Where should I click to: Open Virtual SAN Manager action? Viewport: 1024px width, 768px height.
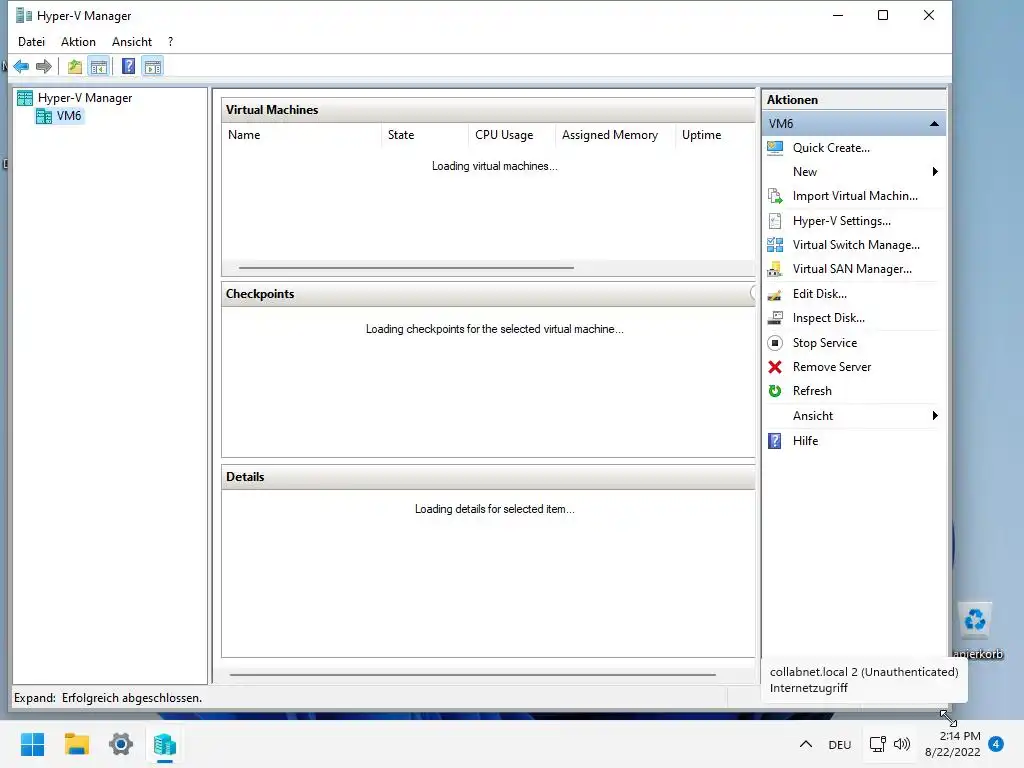point(854,269)
